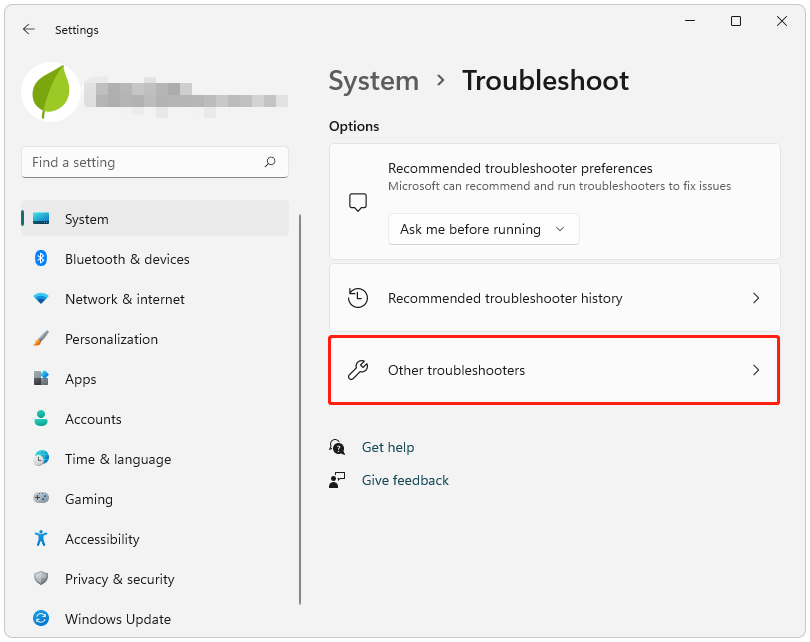Click the Windows Update sync icon
Viewport: 810px width, 642px height.
[x=41, y=618]
